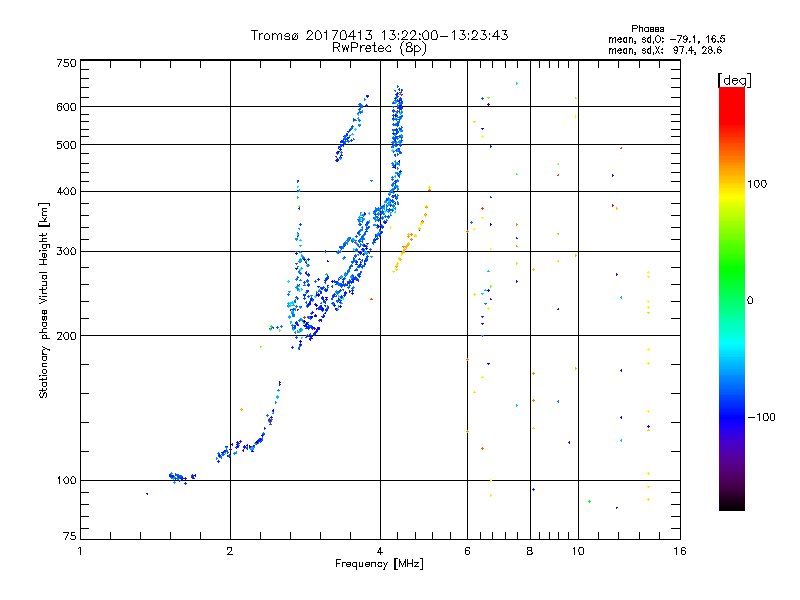Click the x-axis tick label '16'

pos(680,551)
